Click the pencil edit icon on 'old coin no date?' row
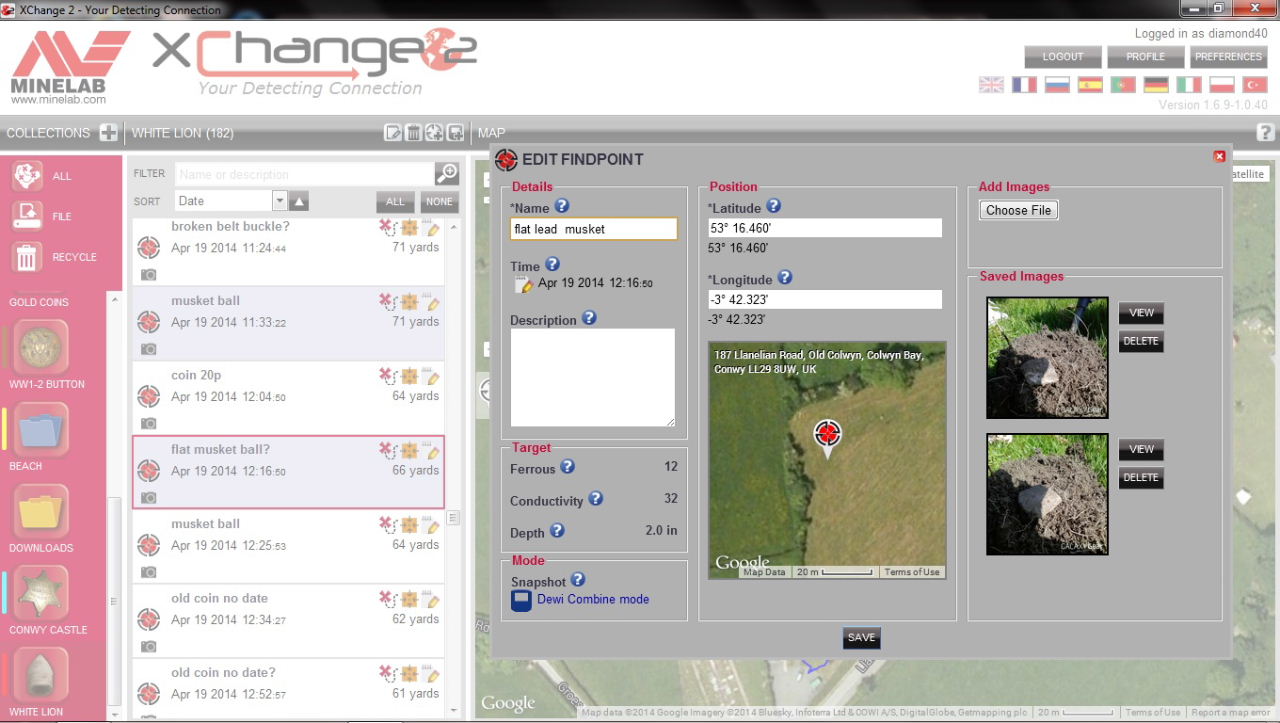This screenshot has height=723, width=1280. tap(431, 673)
